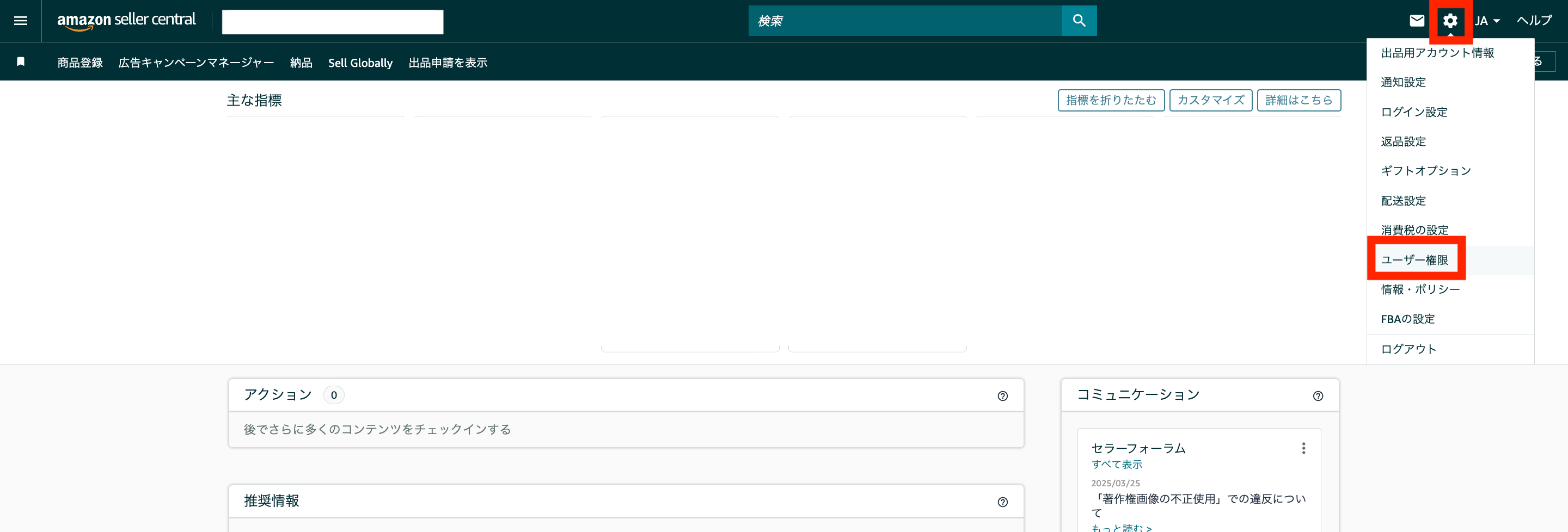
Task: Select FBAの設定 from settings menu
Action: coord(1450,319)
